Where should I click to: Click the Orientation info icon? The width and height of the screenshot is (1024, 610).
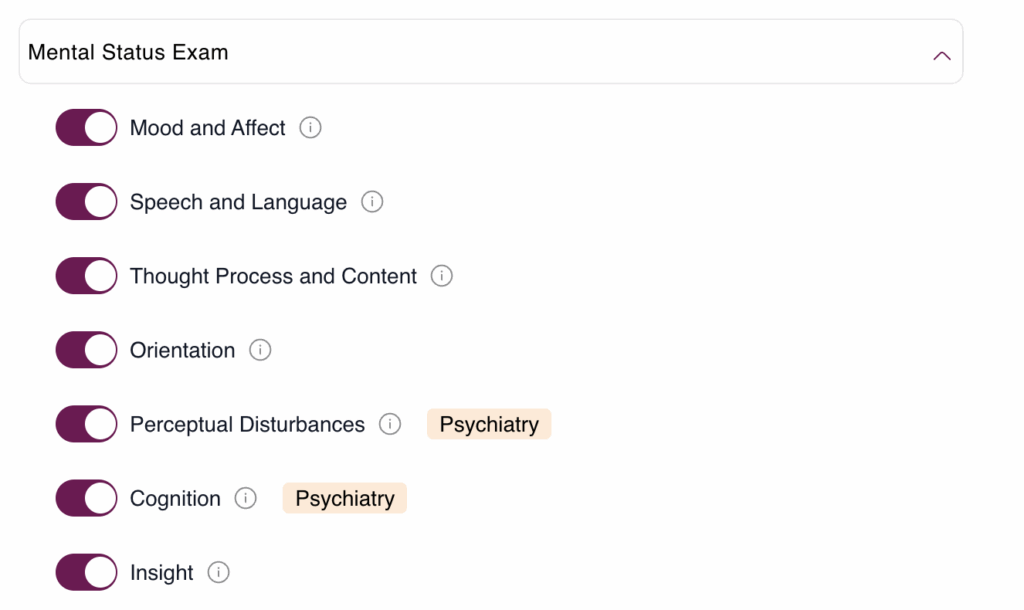[x=260, y=350]
